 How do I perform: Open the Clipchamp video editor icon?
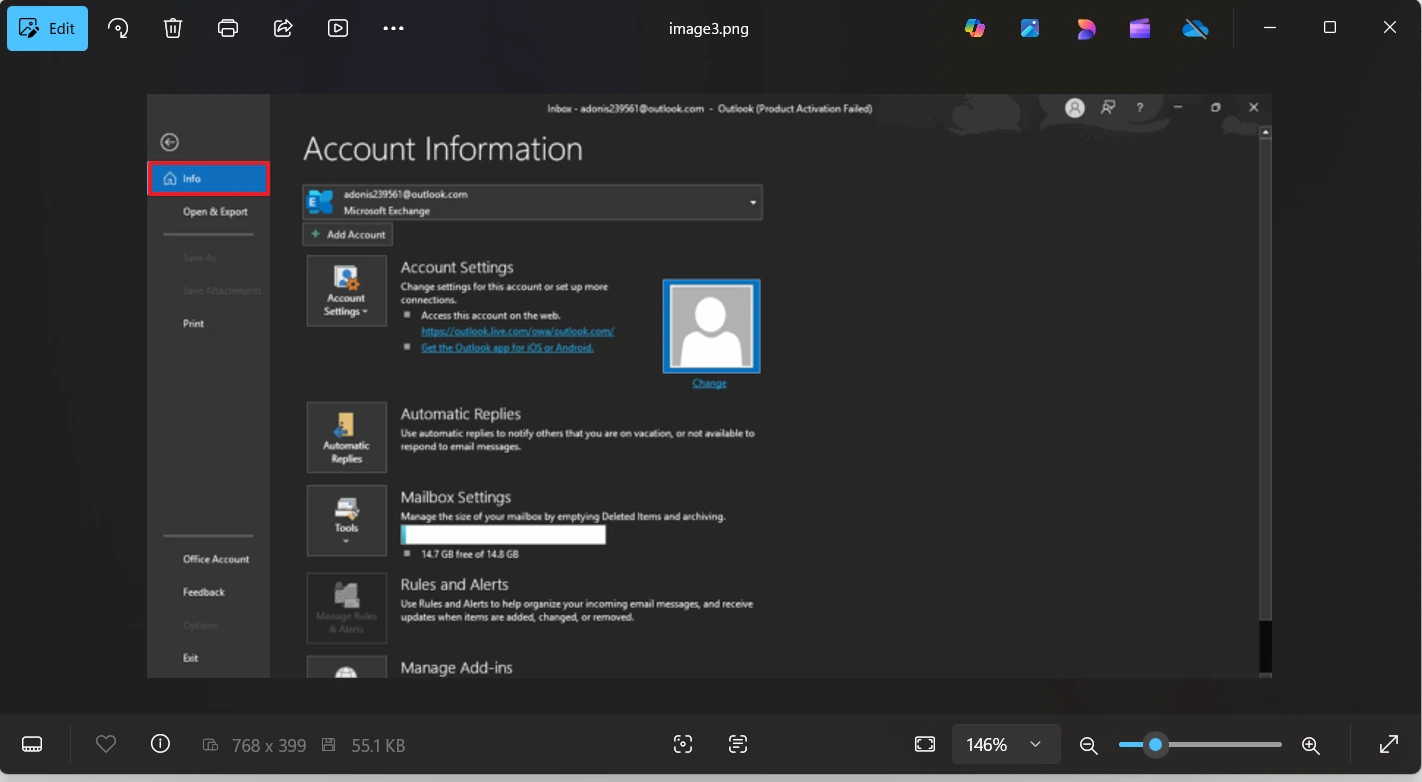pyautogui.click(x=1140, y=28)
